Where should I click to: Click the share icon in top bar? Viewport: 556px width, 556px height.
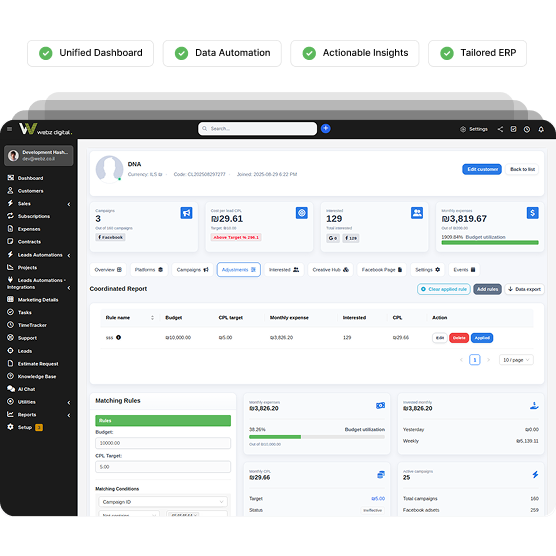coord(500,129)
